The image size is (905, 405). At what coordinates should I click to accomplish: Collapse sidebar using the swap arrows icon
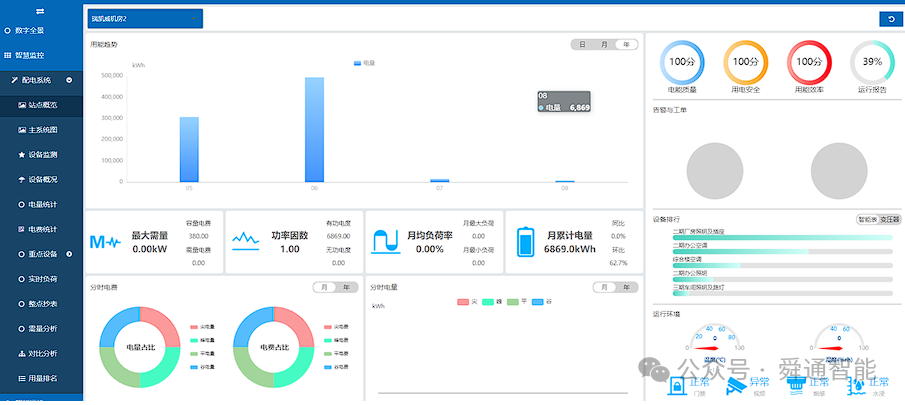(40, 12)
